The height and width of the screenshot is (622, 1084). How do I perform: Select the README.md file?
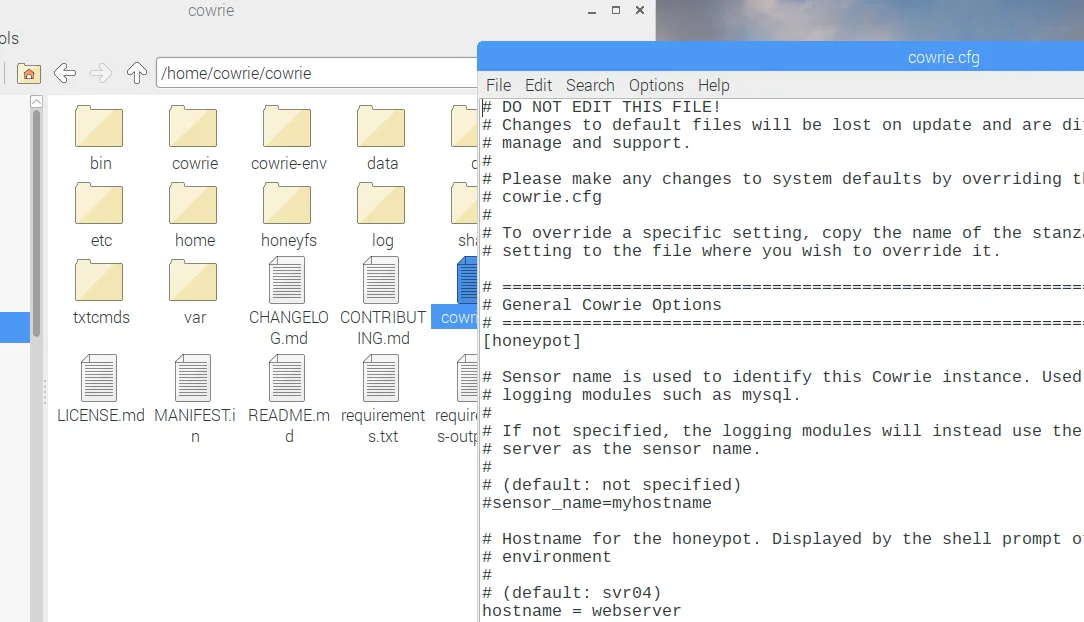coord(288,378)
